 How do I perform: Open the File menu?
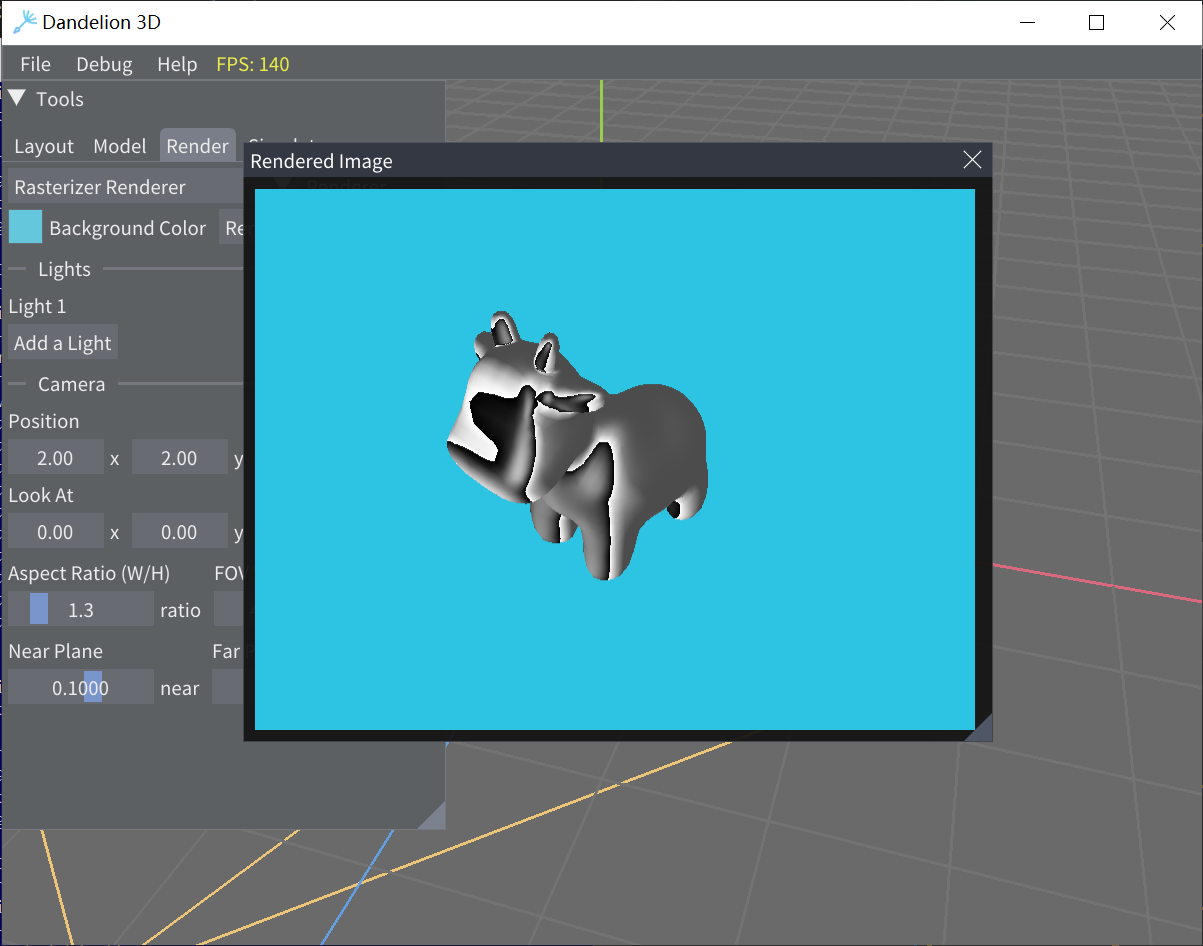[x=35, y=64]
